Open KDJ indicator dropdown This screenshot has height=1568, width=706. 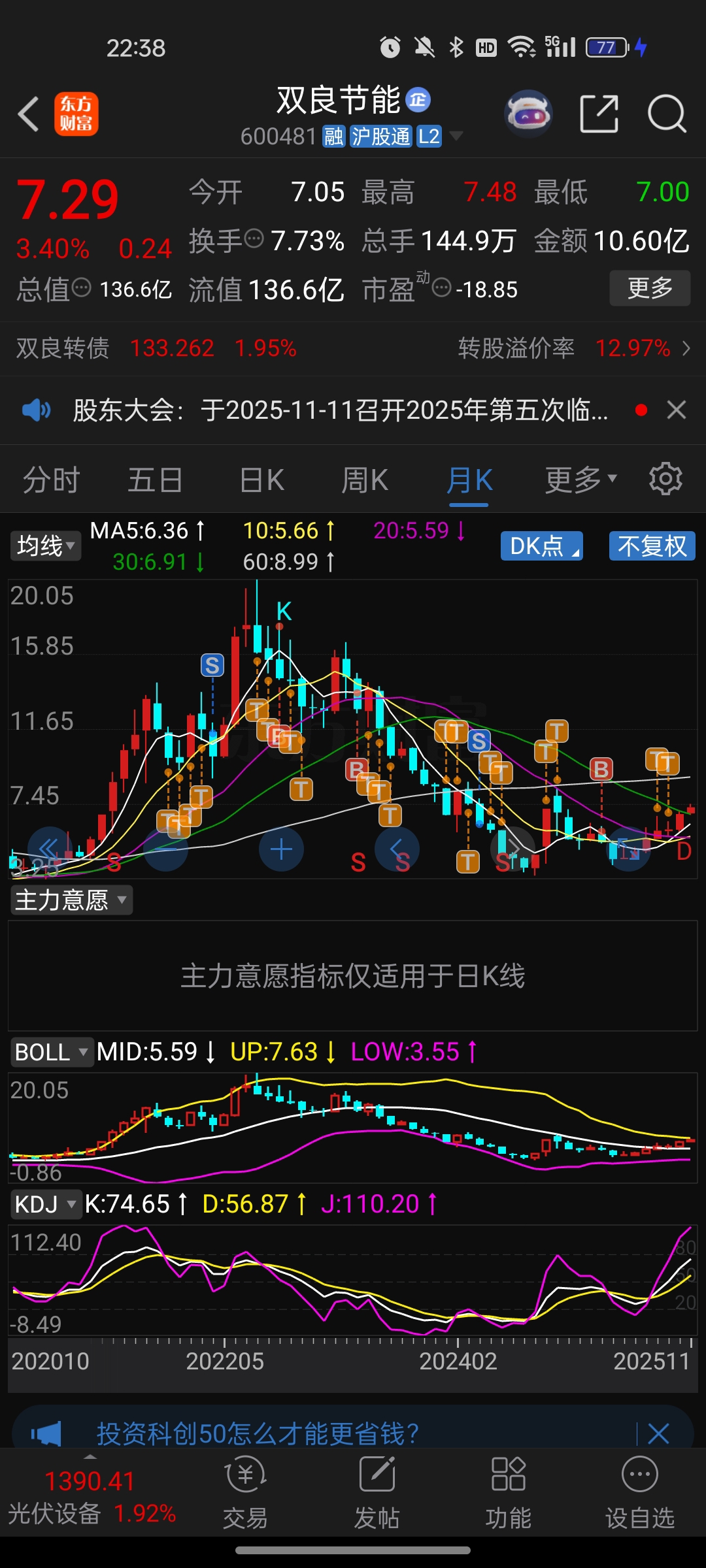tap(46, 1203)
